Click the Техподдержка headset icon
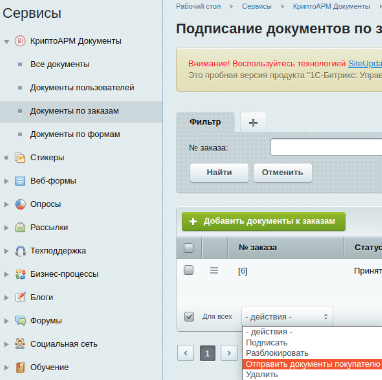Image resolution: width=382 pixels, height=380 pixels. [20, 251]
